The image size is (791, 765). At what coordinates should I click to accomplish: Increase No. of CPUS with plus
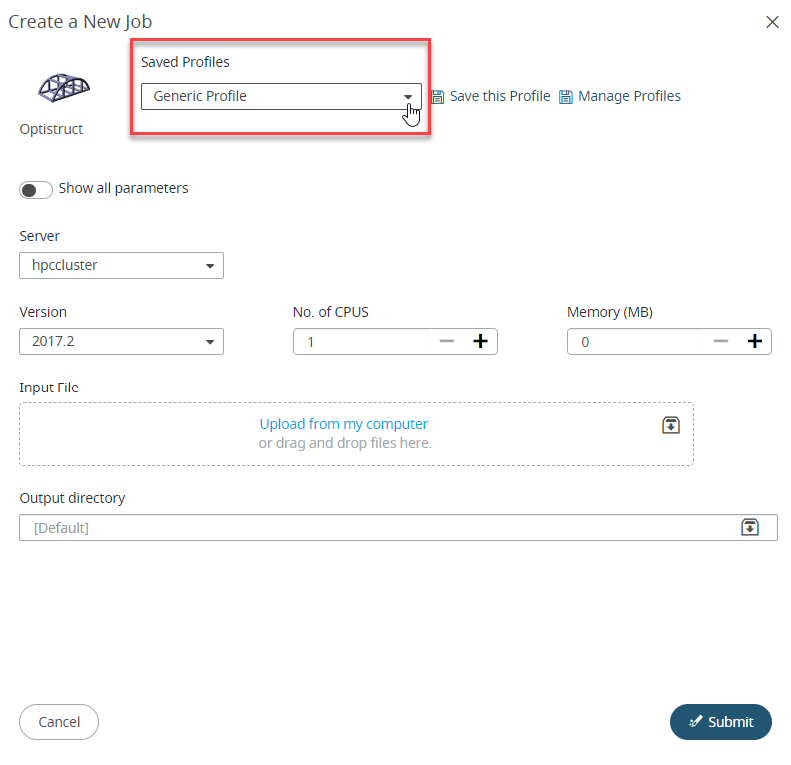[480, 342]
